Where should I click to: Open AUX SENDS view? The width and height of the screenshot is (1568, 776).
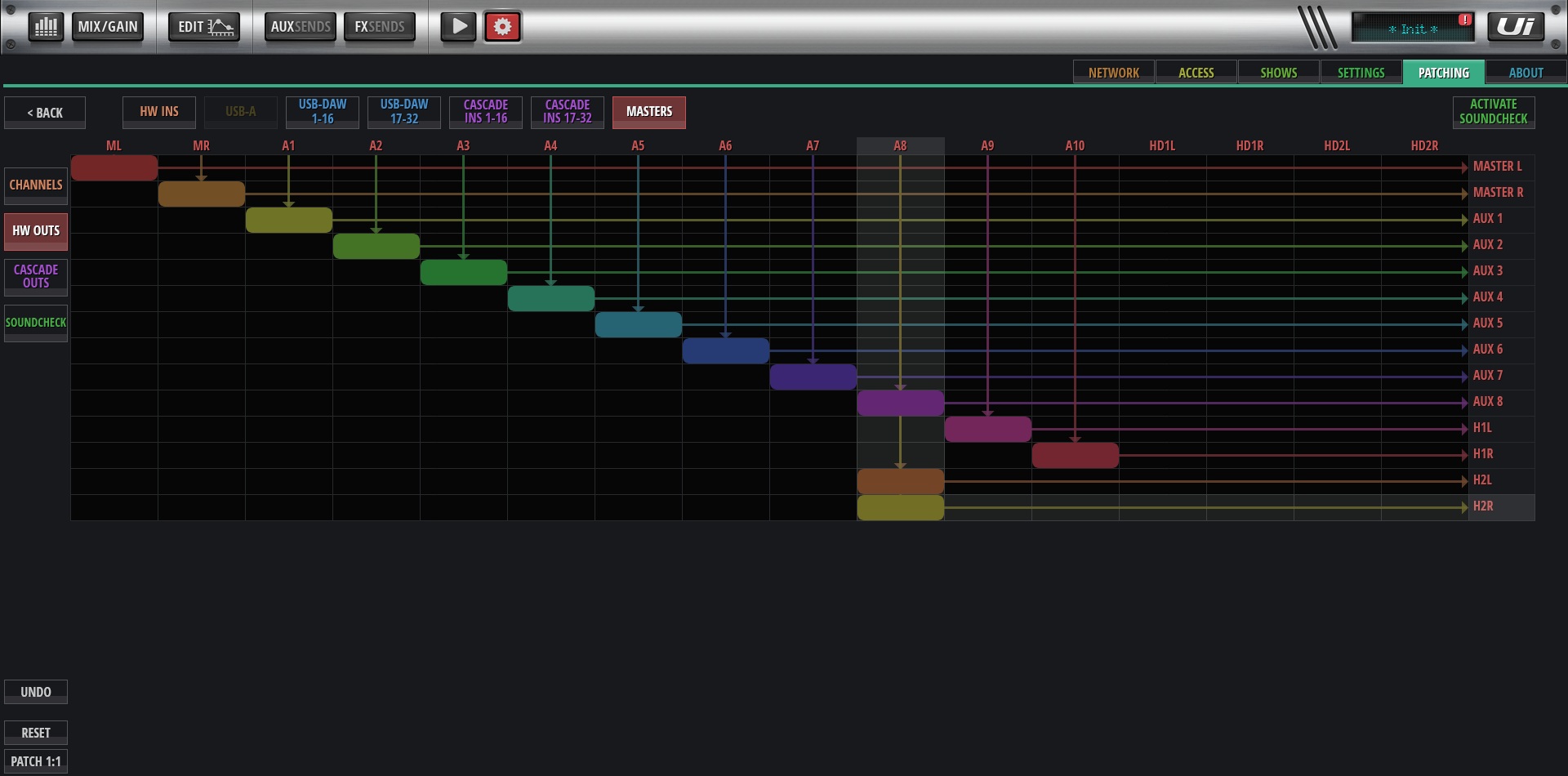click(300, 27)
